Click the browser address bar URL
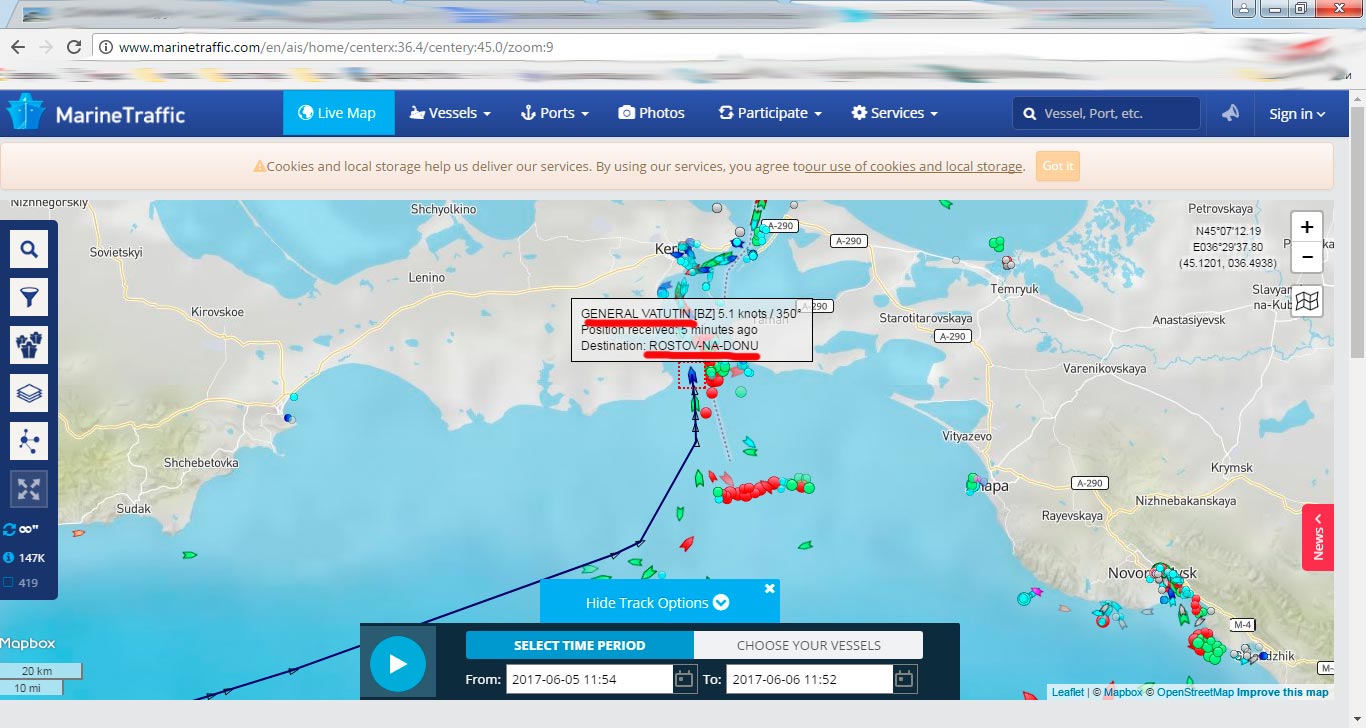Screen dimensions: 1366x728 [335, 47]
